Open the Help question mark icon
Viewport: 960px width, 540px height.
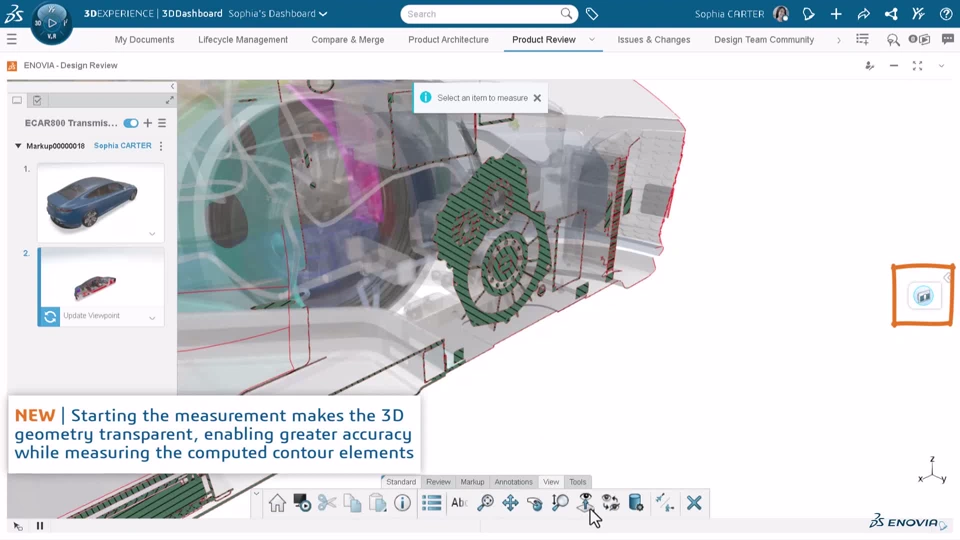click(x=945, y=13)
